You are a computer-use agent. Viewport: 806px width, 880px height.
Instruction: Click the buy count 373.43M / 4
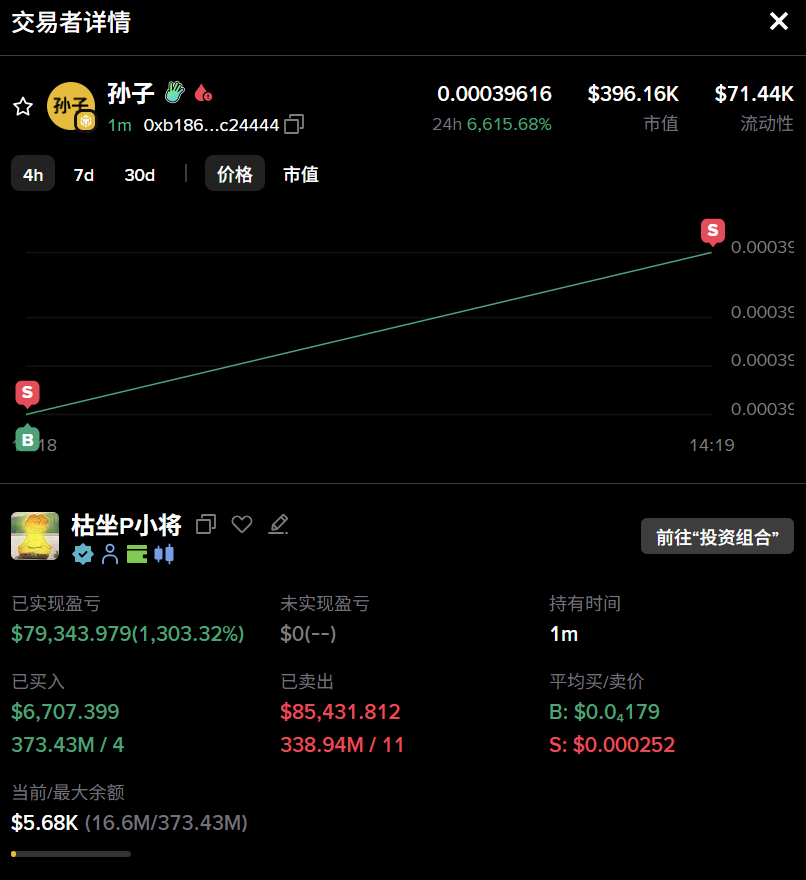tap(67, 745)
